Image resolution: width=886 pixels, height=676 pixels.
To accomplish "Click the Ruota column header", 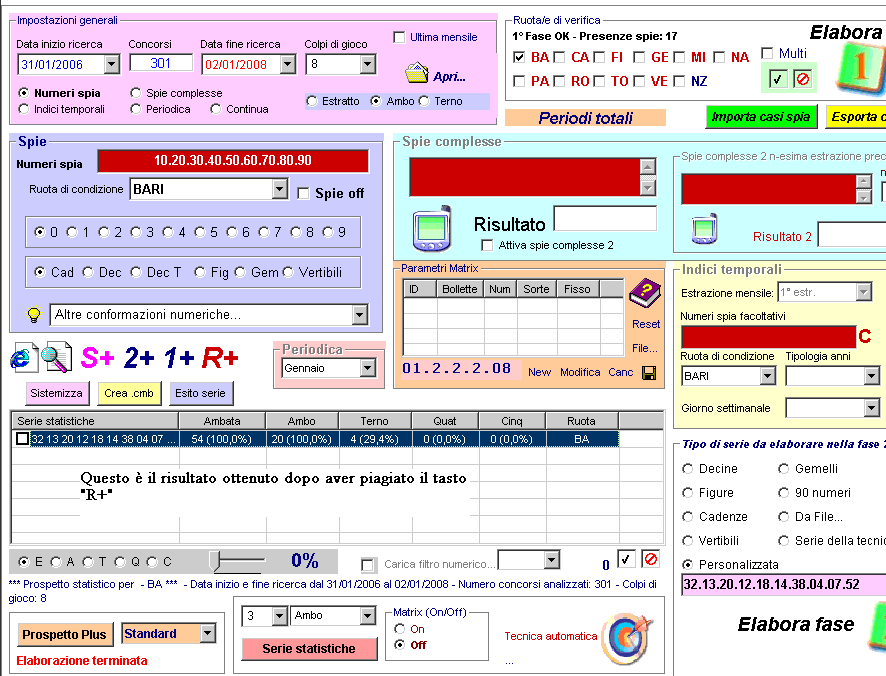I will 581,421.
